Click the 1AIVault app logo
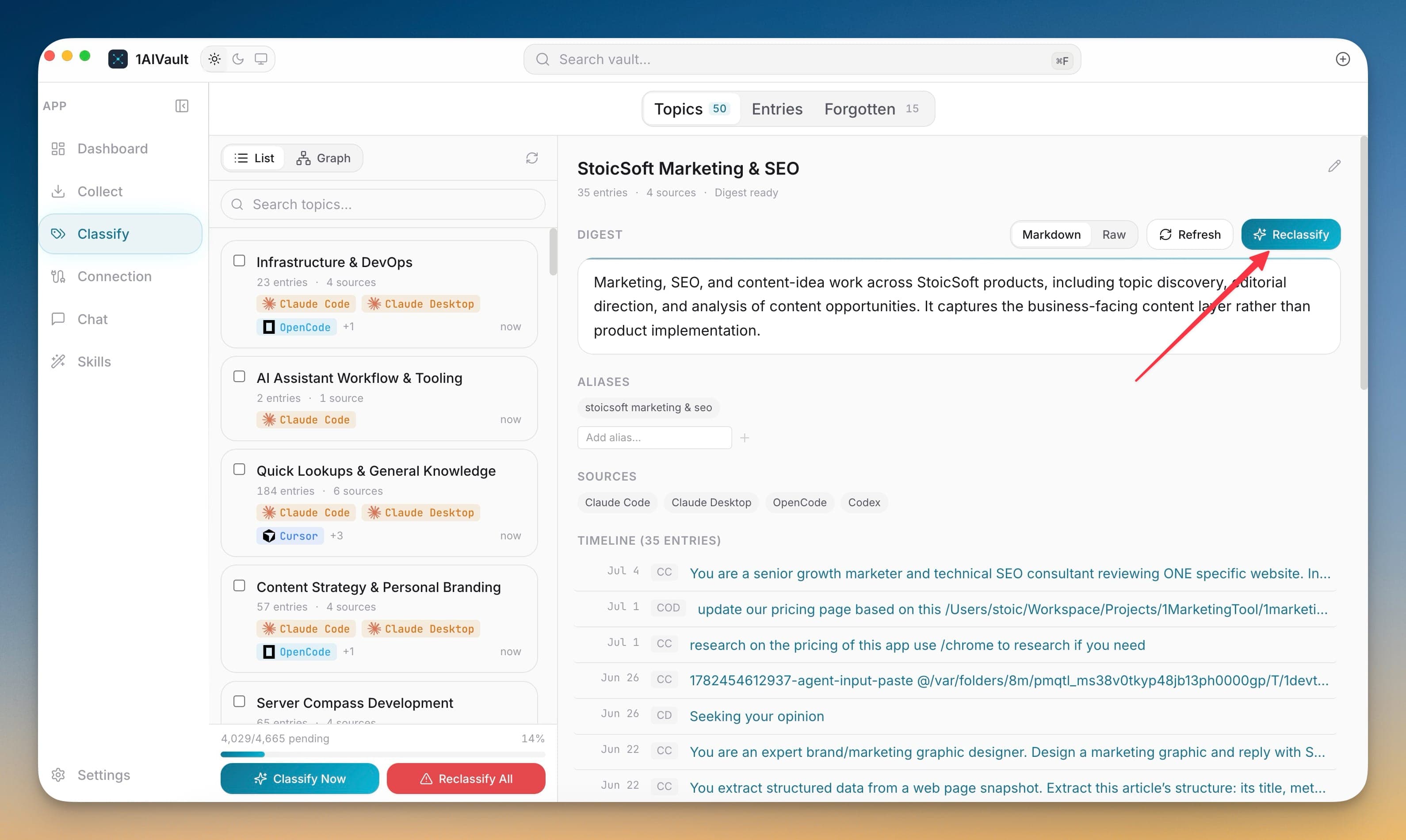This screenshot has height=840, width=1406. tap(118, 59)
